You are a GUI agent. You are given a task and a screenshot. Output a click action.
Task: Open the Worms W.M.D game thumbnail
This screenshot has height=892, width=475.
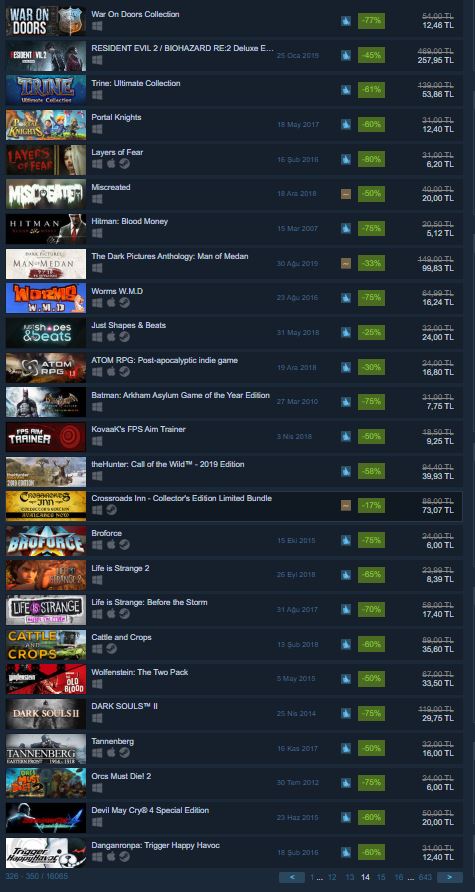pyautogui.click(x=46, y=298)
